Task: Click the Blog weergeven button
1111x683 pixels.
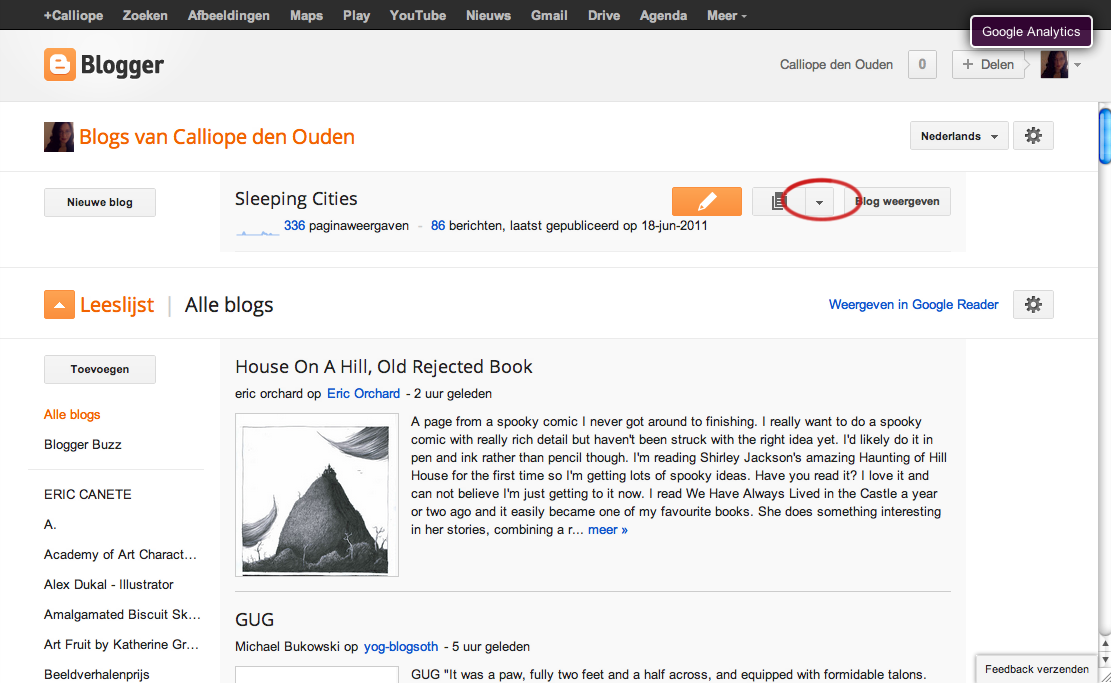Action: click(x=897, y=201)
